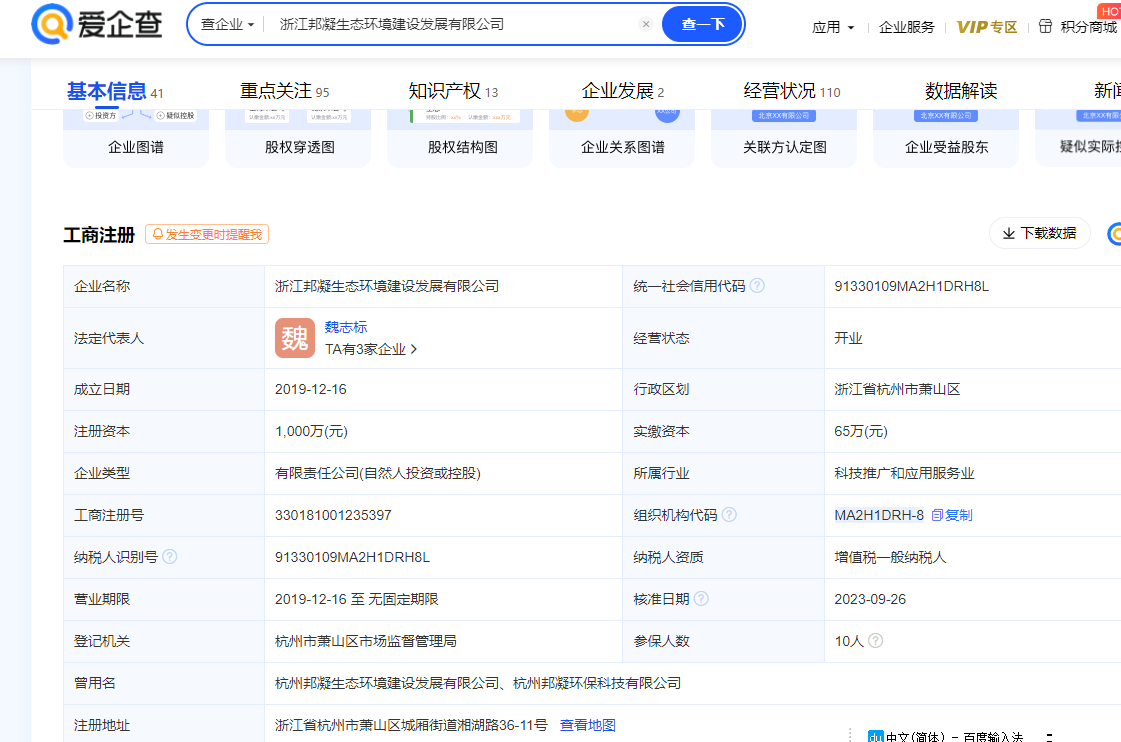Expand the 应用 menu
This screenshot has height=742, width=1121.
833,27
